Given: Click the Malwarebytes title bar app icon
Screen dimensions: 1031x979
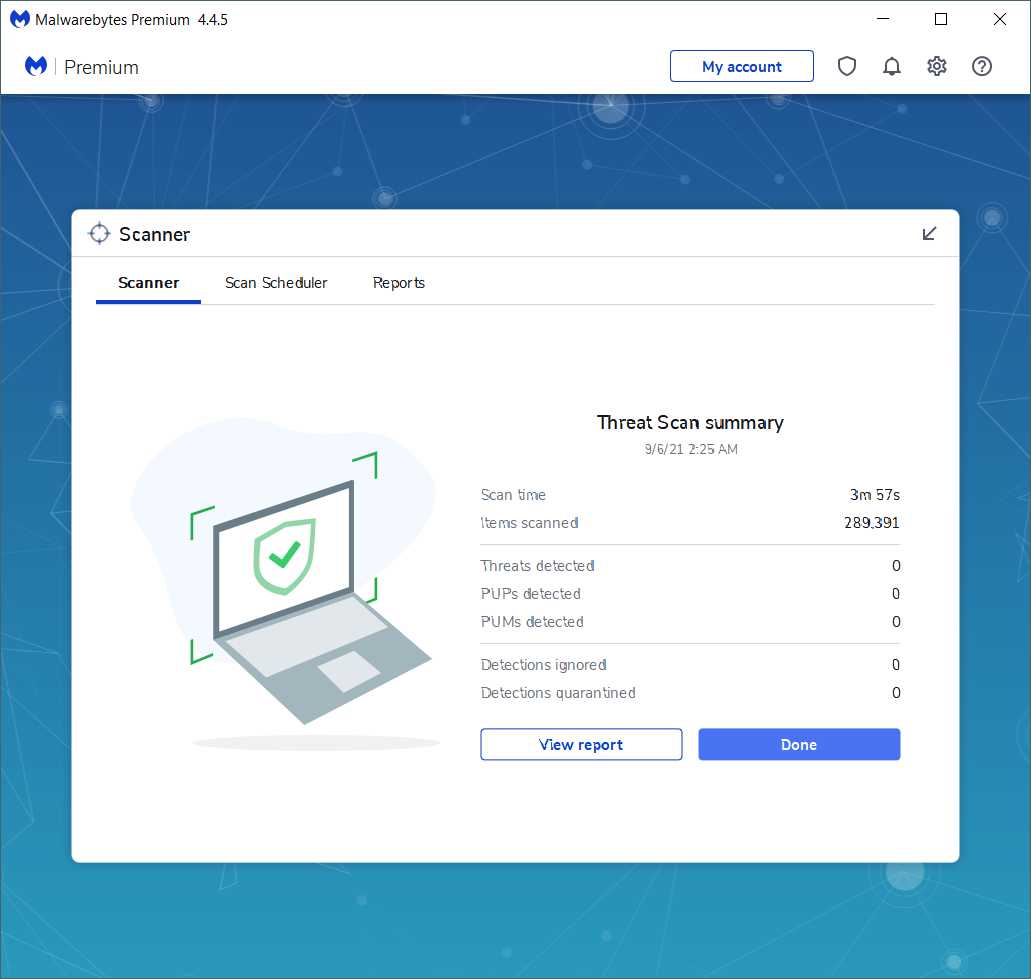Looking at the screenshot, I should click(x=20, y=19).
